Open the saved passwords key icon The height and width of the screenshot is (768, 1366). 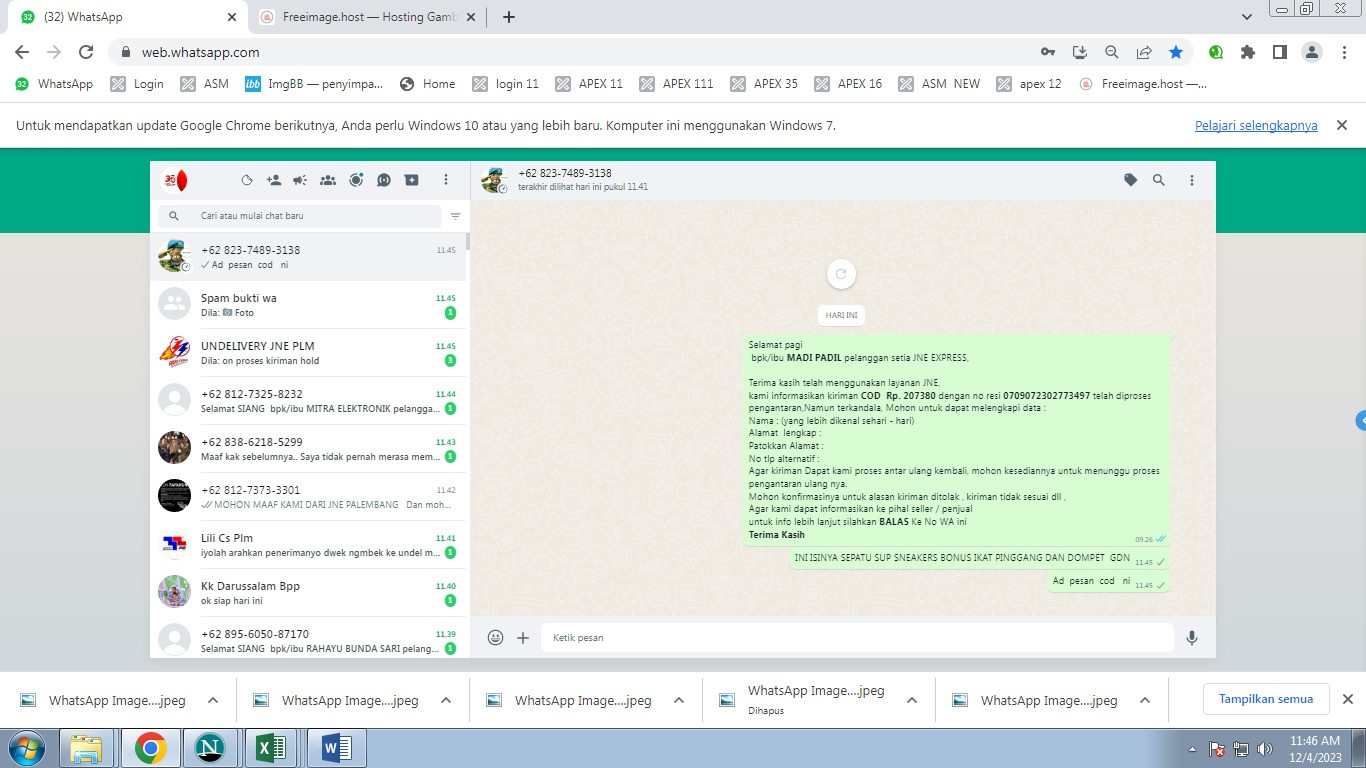(1047, 52)
